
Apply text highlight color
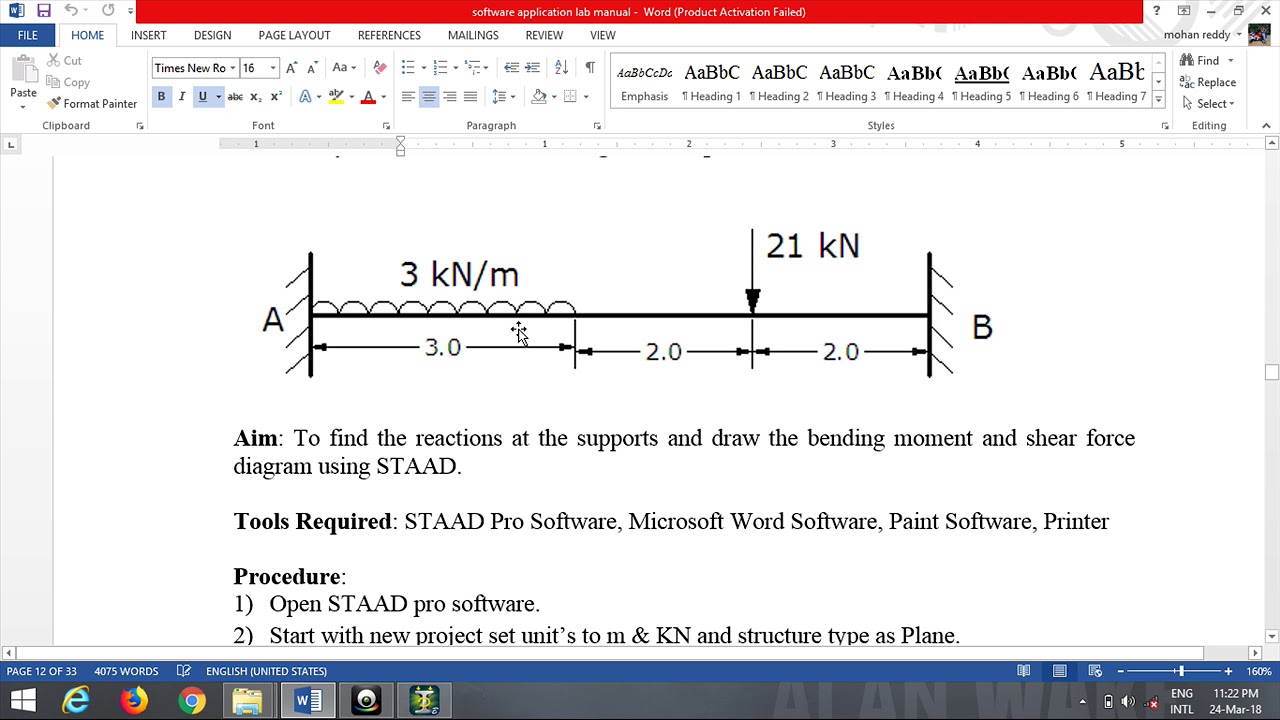click(x=336, y=97)
